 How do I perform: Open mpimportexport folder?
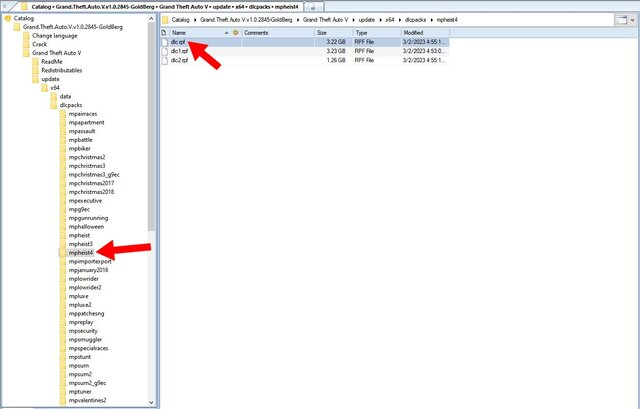pos(90,261)
